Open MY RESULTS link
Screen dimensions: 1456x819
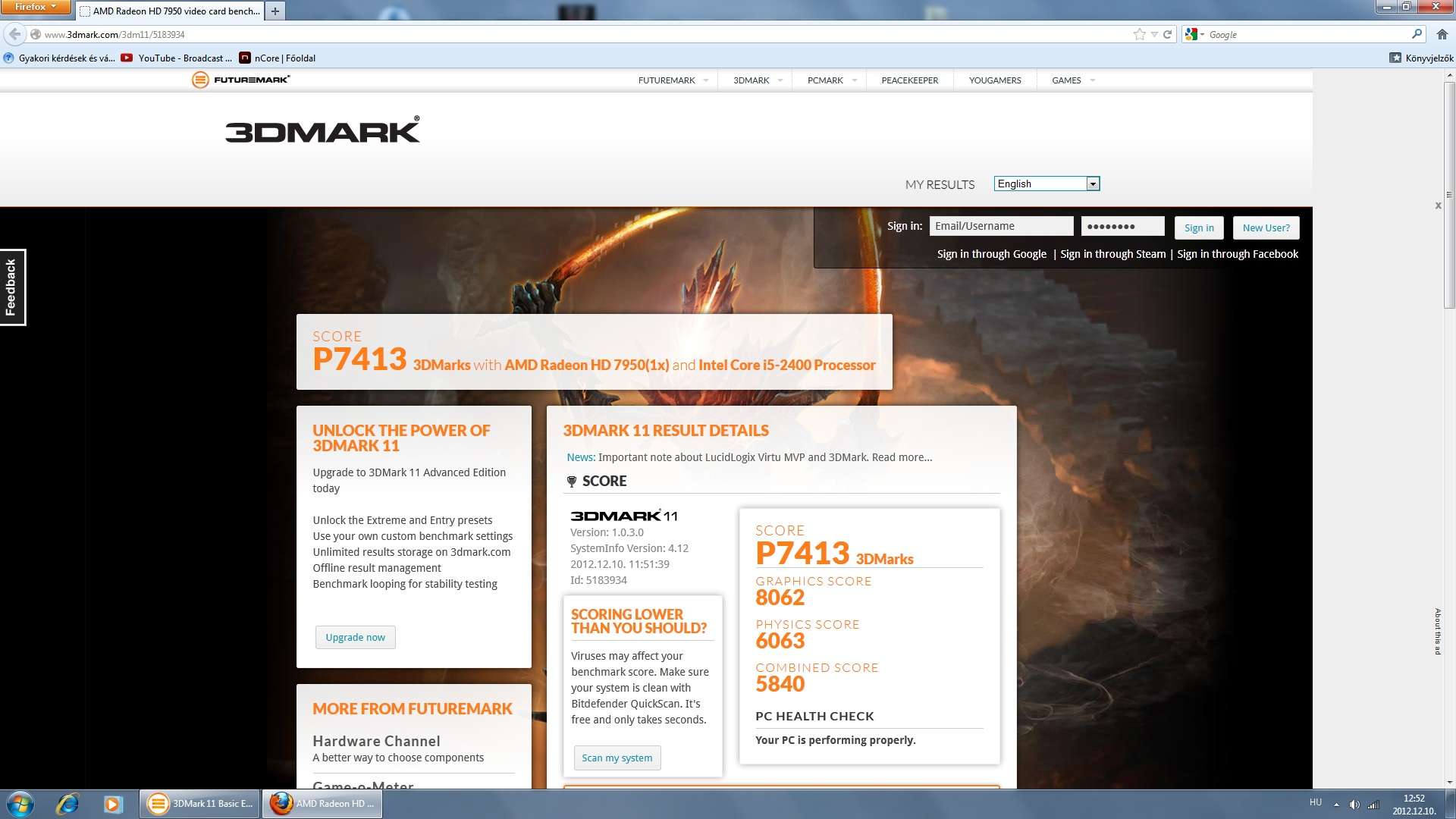click(940, 184)
